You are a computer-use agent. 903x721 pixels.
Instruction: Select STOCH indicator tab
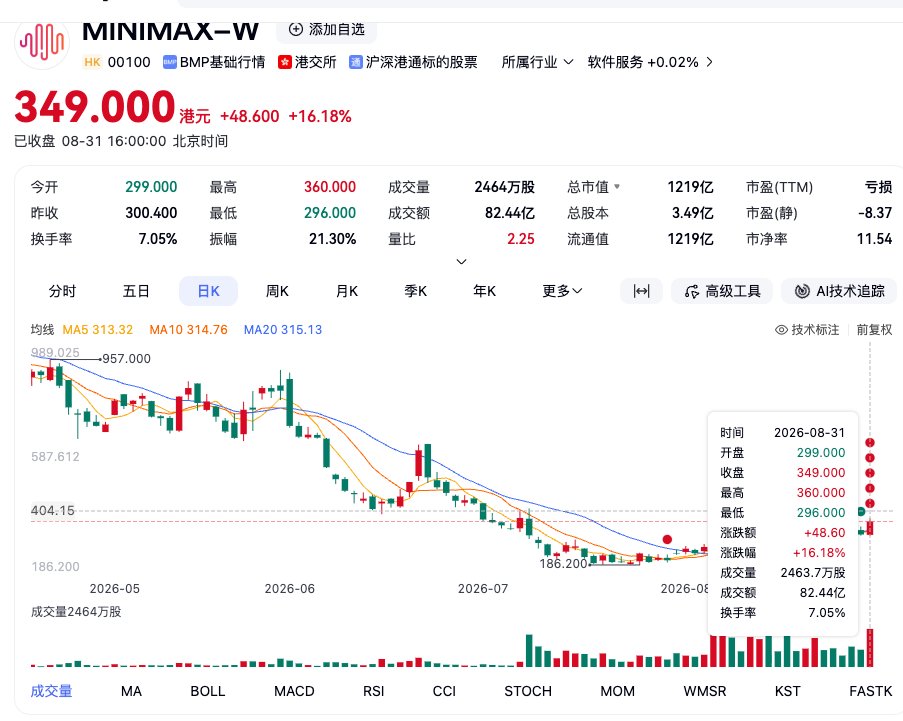[x=528, y=691]
